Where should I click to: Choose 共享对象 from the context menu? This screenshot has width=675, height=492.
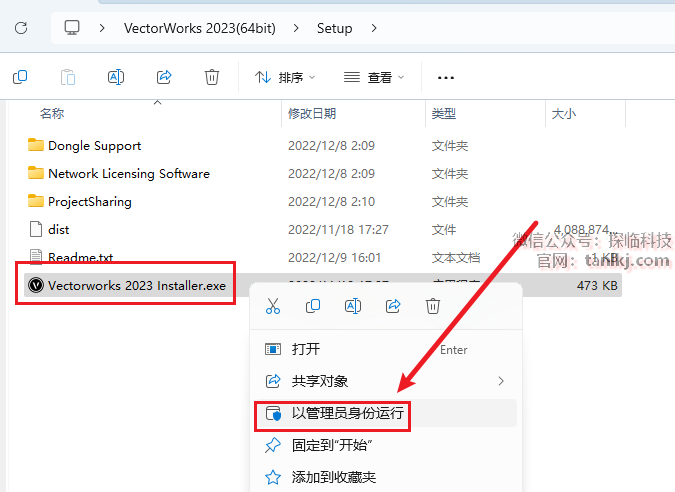pyautogui.click(x=386, y=381)
